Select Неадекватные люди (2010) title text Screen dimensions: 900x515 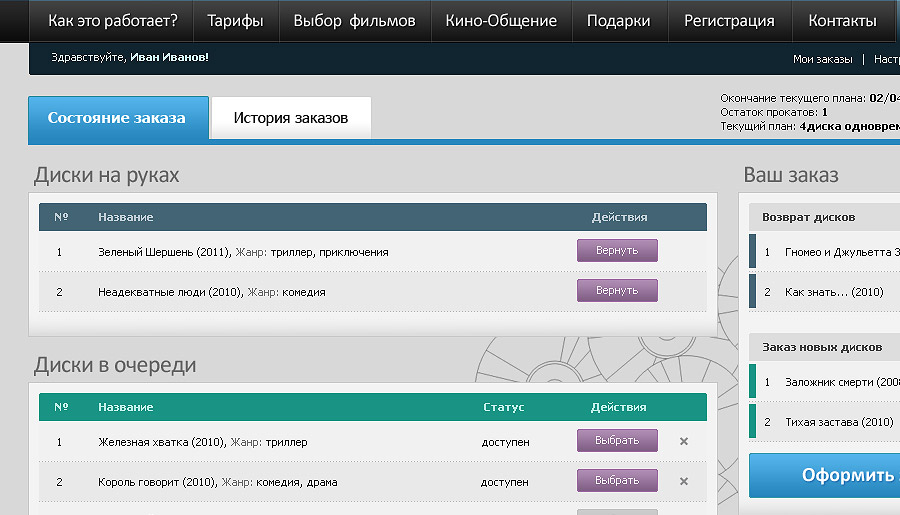point(169,292)
